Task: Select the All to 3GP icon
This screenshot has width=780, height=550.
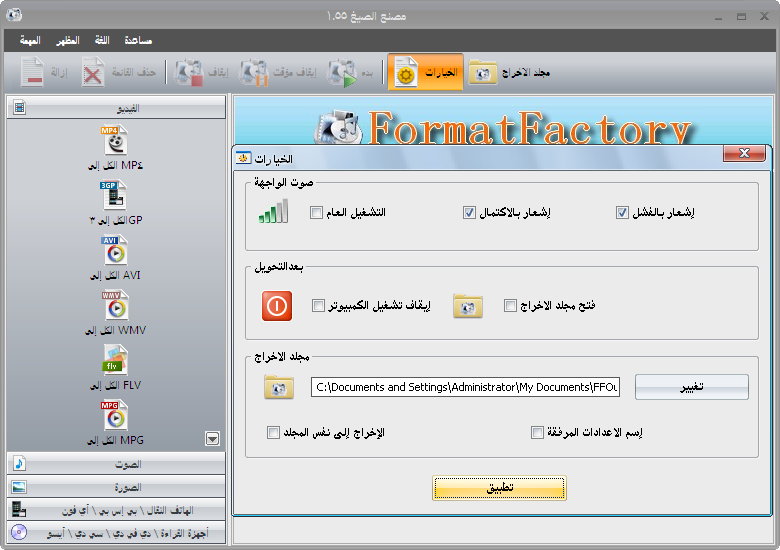Action: click(113, 195)
